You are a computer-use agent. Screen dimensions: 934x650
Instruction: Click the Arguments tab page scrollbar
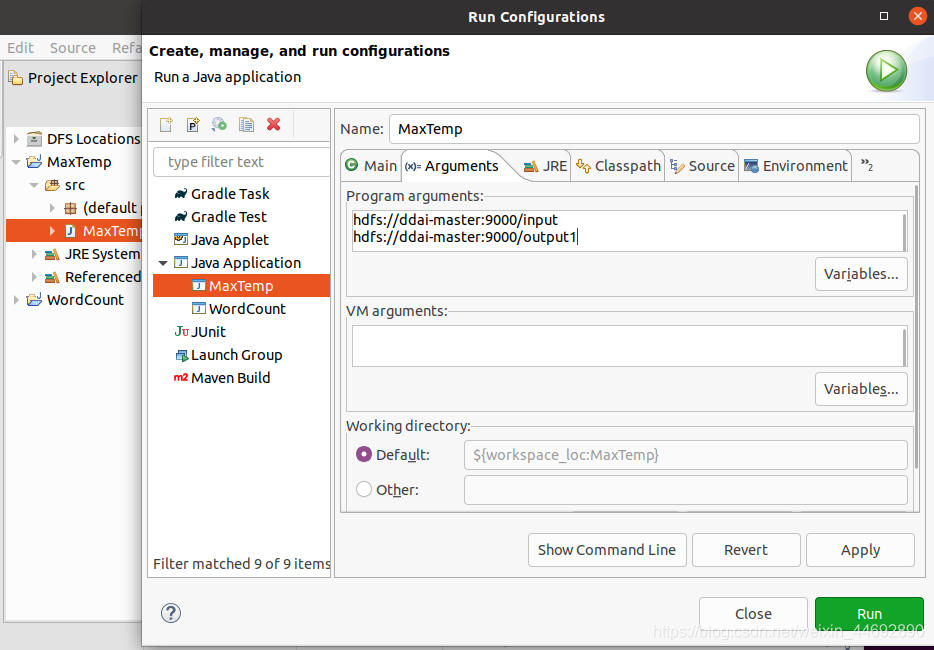pos(916,327)
